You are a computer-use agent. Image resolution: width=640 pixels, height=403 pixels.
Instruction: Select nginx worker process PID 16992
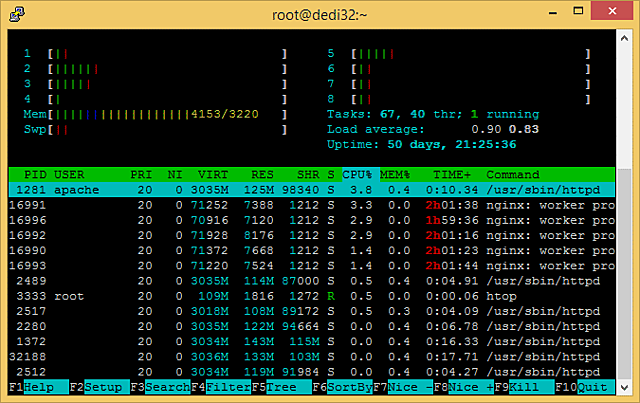coord(312,236)
